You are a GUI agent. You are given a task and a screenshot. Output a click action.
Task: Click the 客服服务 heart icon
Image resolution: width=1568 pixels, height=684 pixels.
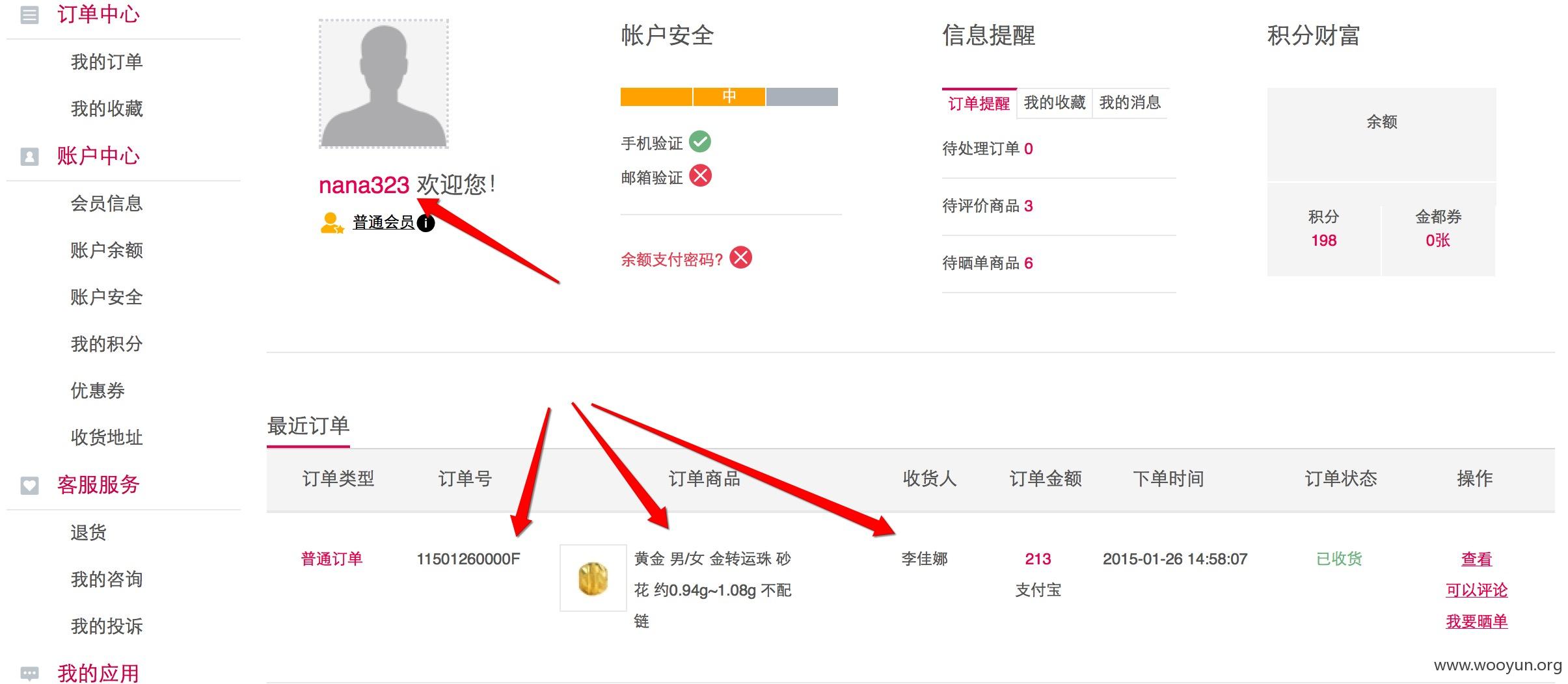tap(29, 485)
